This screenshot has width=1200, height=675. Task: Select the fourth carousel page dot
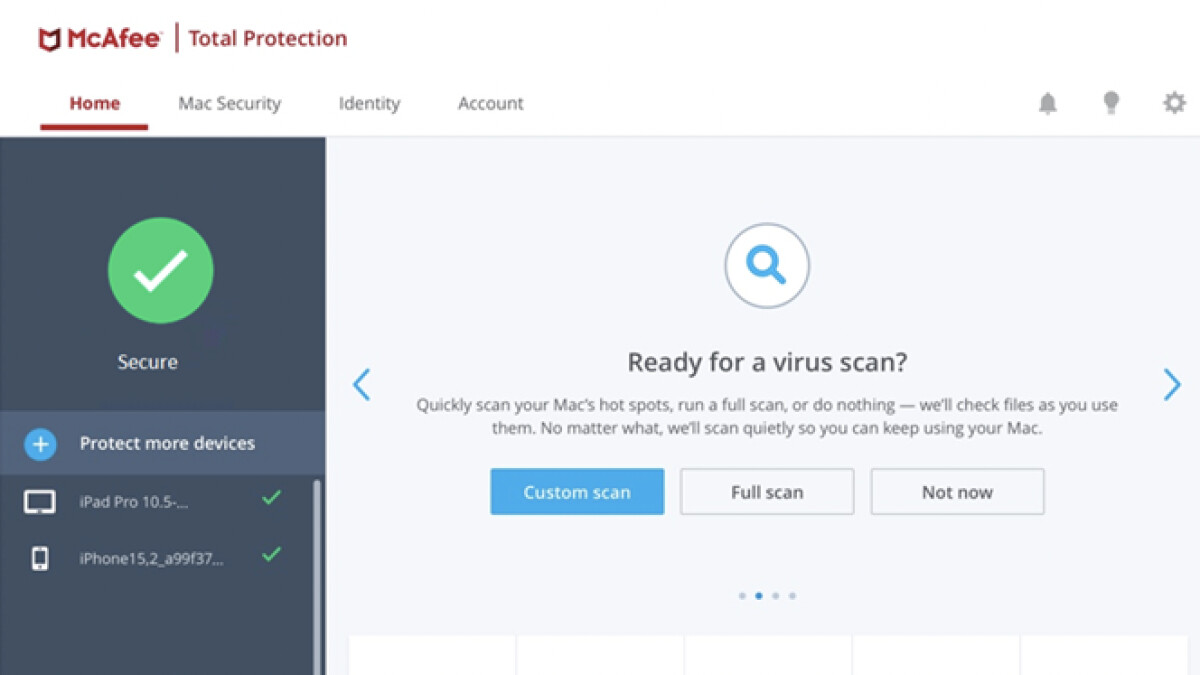click(792, 596)
